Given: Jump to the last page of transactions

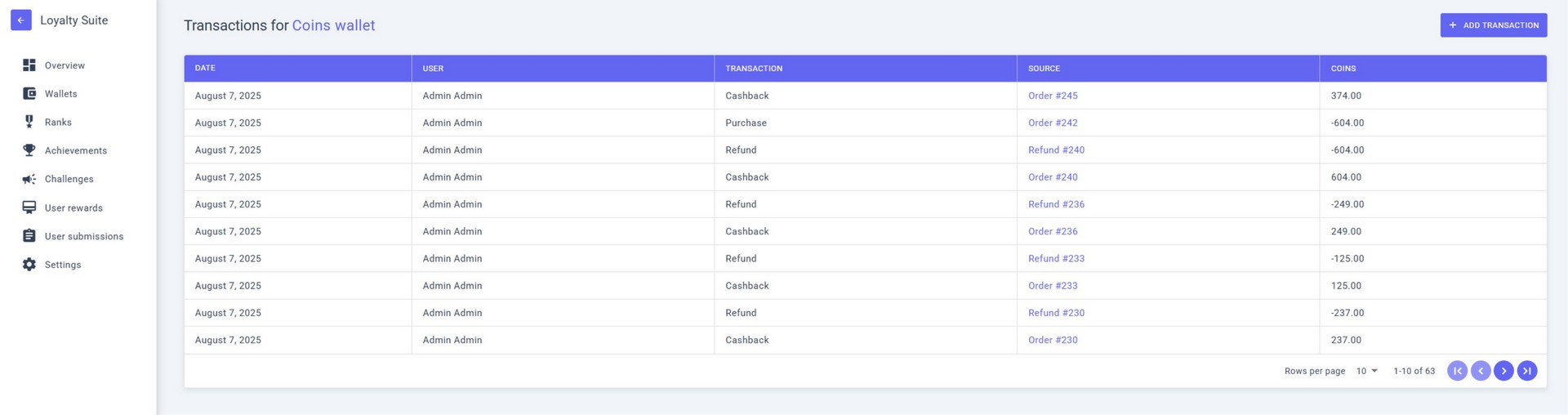Looking at the screenshot, I should pos(1526,371).
